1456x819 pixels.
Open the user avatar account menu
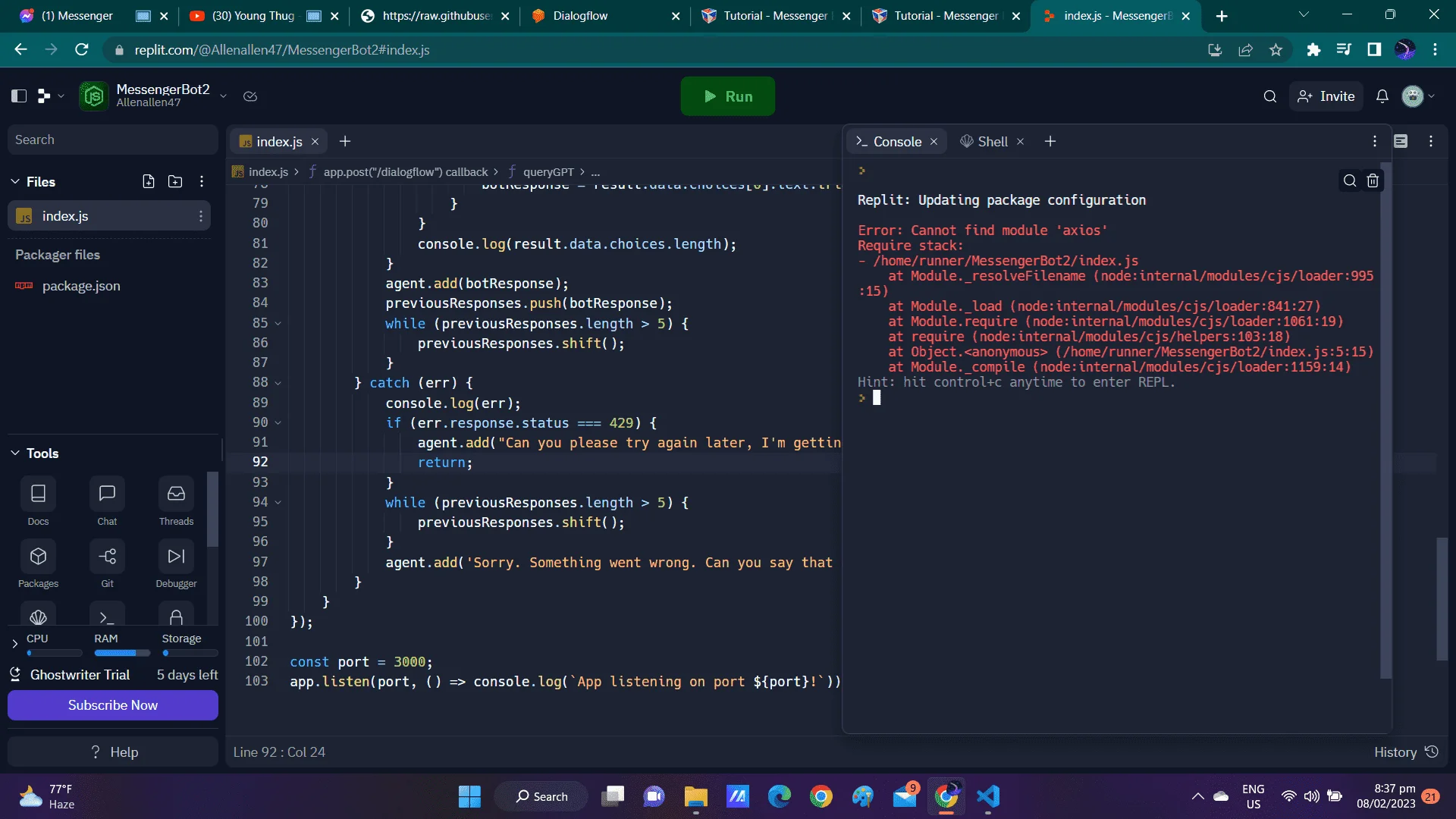click(x=1417, y=96)
